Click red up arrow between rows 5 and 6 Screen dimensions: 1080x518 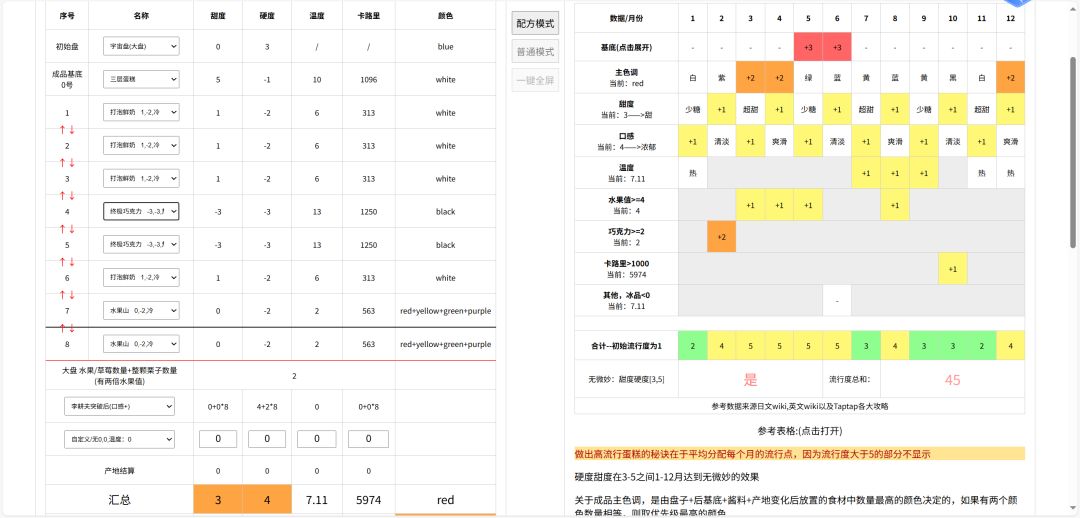tap(62, 262)
